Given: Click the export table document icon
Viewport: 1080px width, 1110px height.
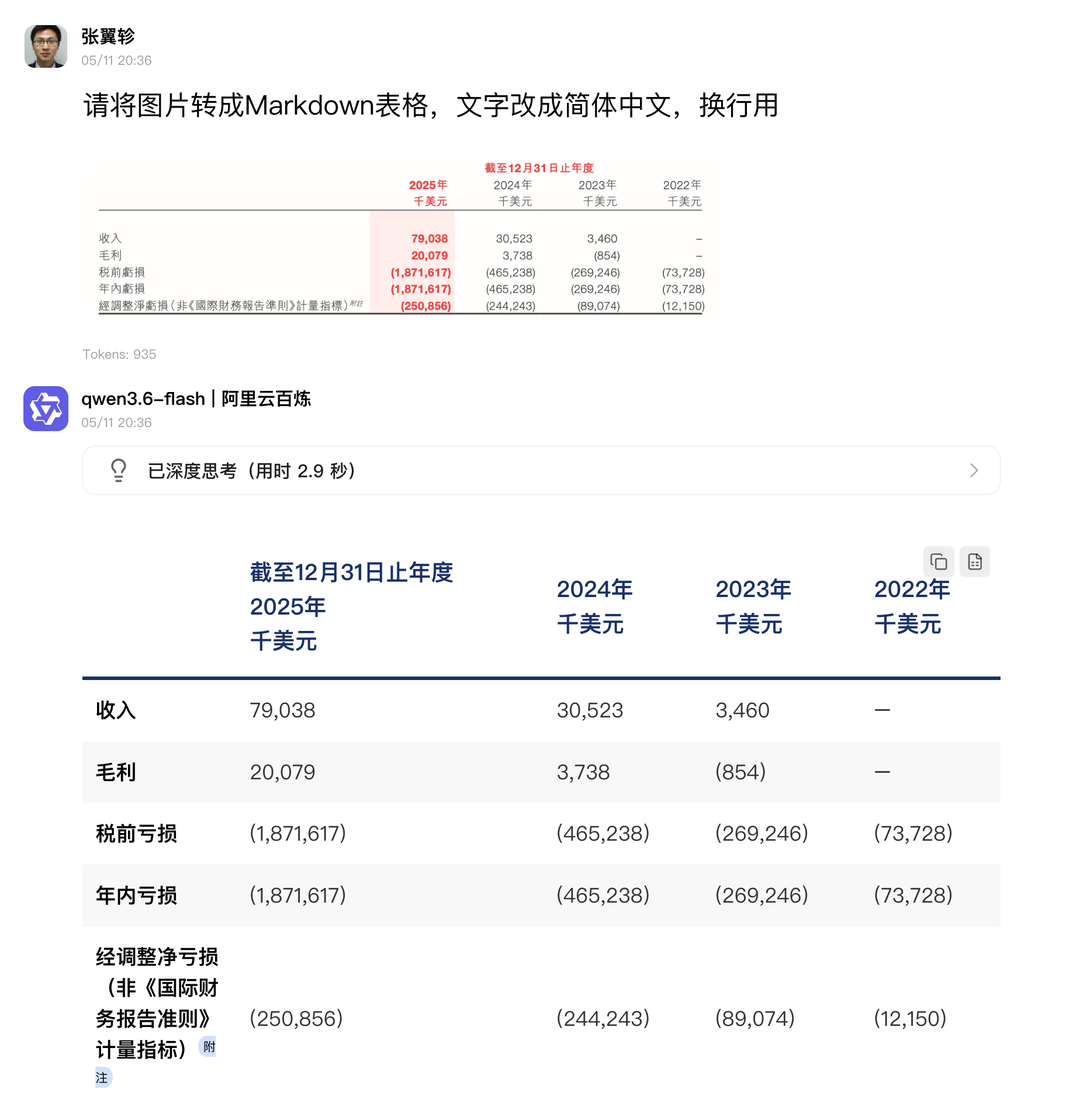Looking at the screenshot, I should (975, 561).
